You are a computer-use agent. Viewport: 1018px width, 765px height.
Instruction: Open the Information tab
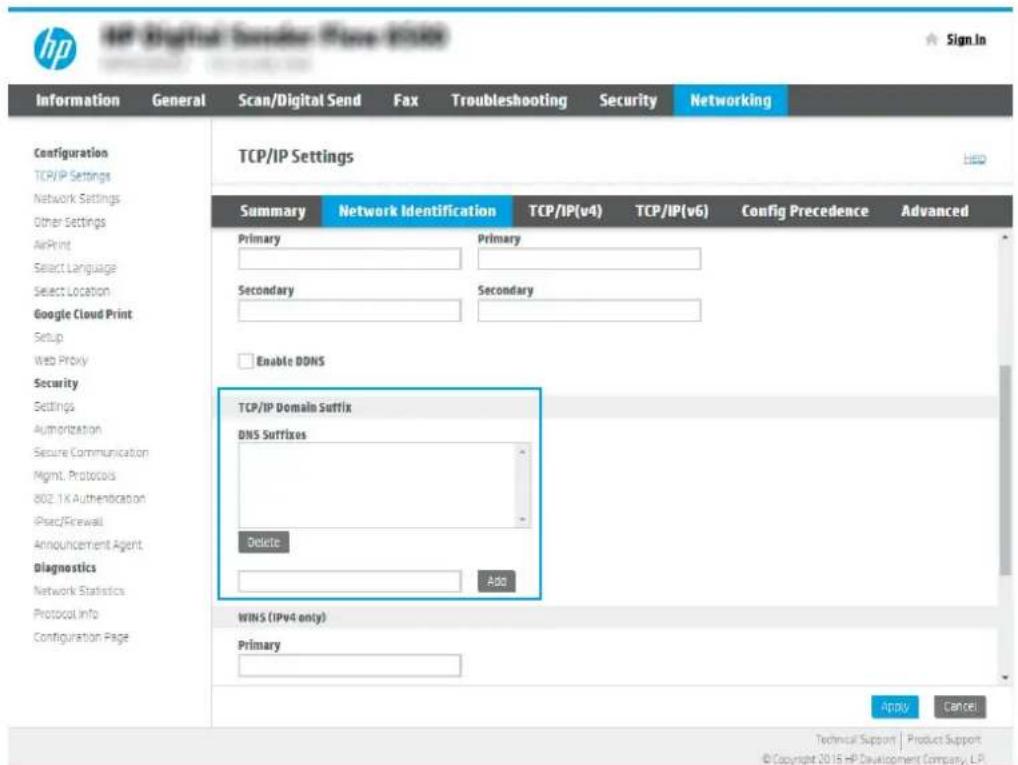tap(77, 101)
